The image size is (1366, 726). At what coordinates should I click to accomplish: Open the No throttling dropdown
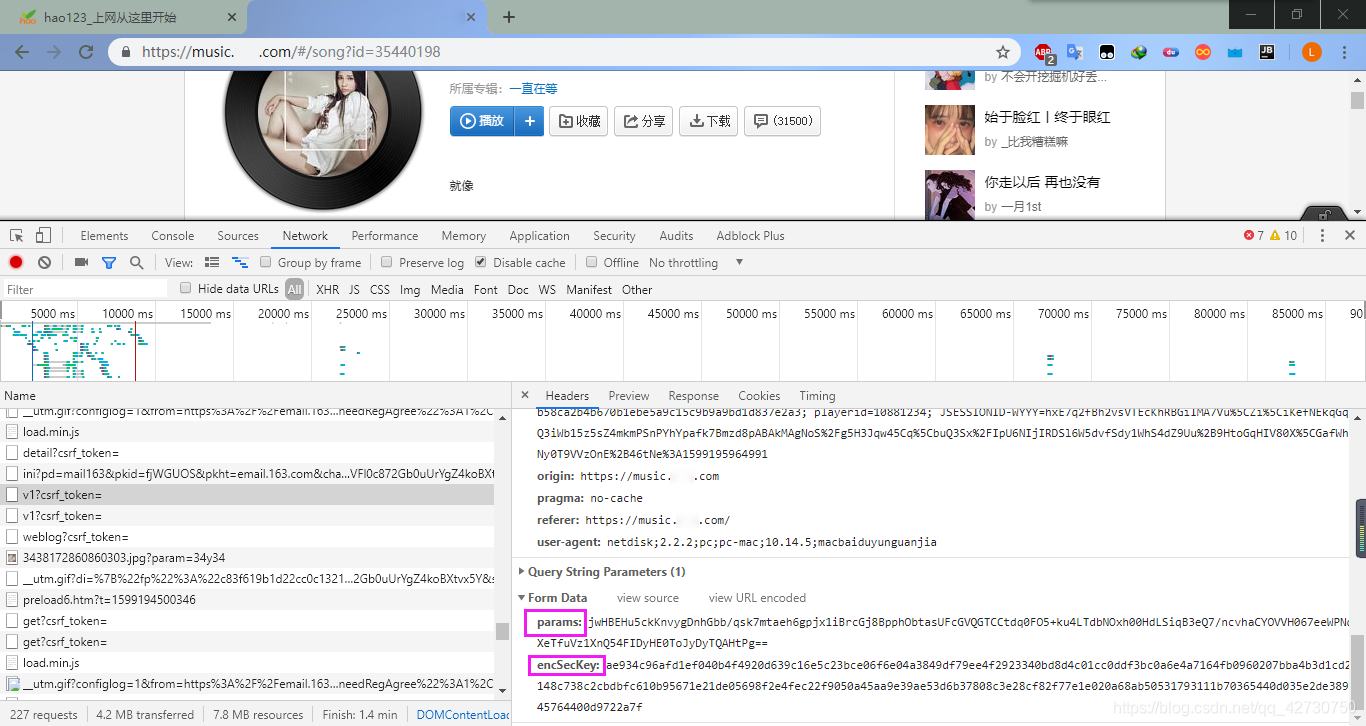pos(697,263)
